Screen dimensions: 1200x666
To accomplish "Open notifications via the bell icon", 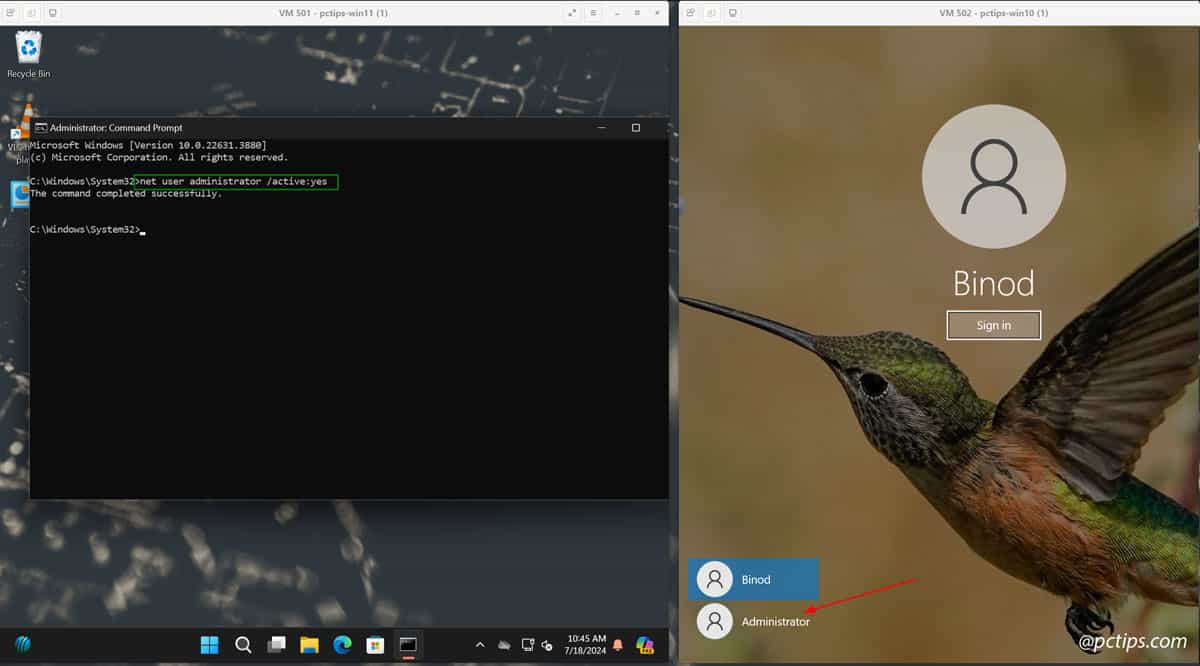I will (x=617, y=645).
